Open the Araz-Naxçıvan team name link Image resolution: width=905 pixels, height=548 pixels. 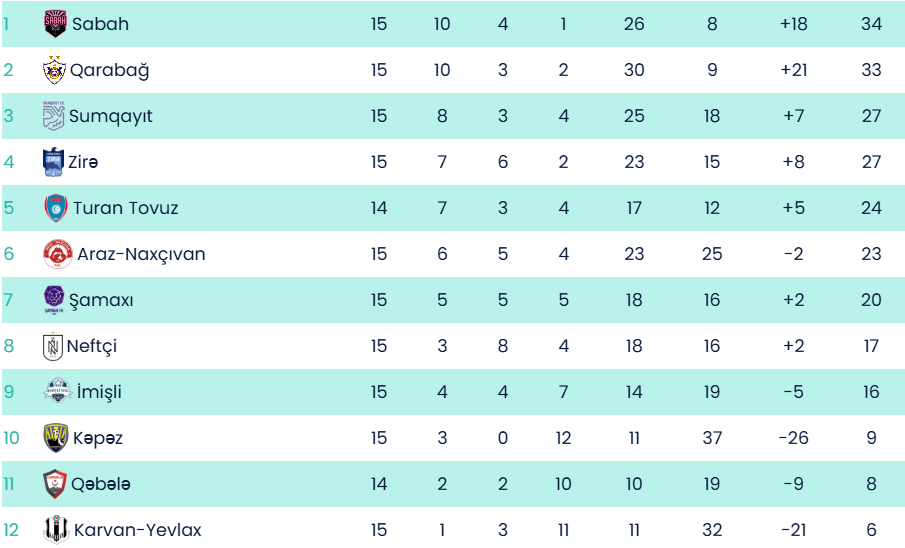[141, 254]
